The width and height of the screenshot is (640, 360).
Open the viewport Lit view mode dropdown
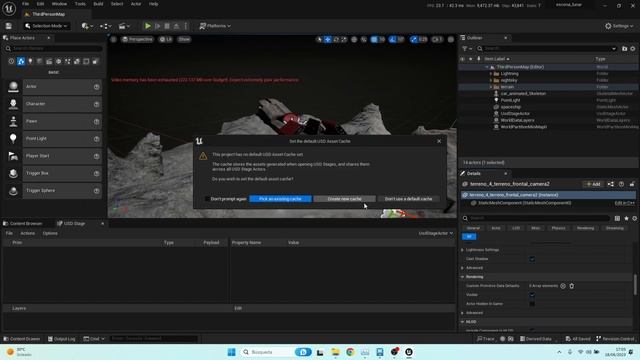[166, 39]
